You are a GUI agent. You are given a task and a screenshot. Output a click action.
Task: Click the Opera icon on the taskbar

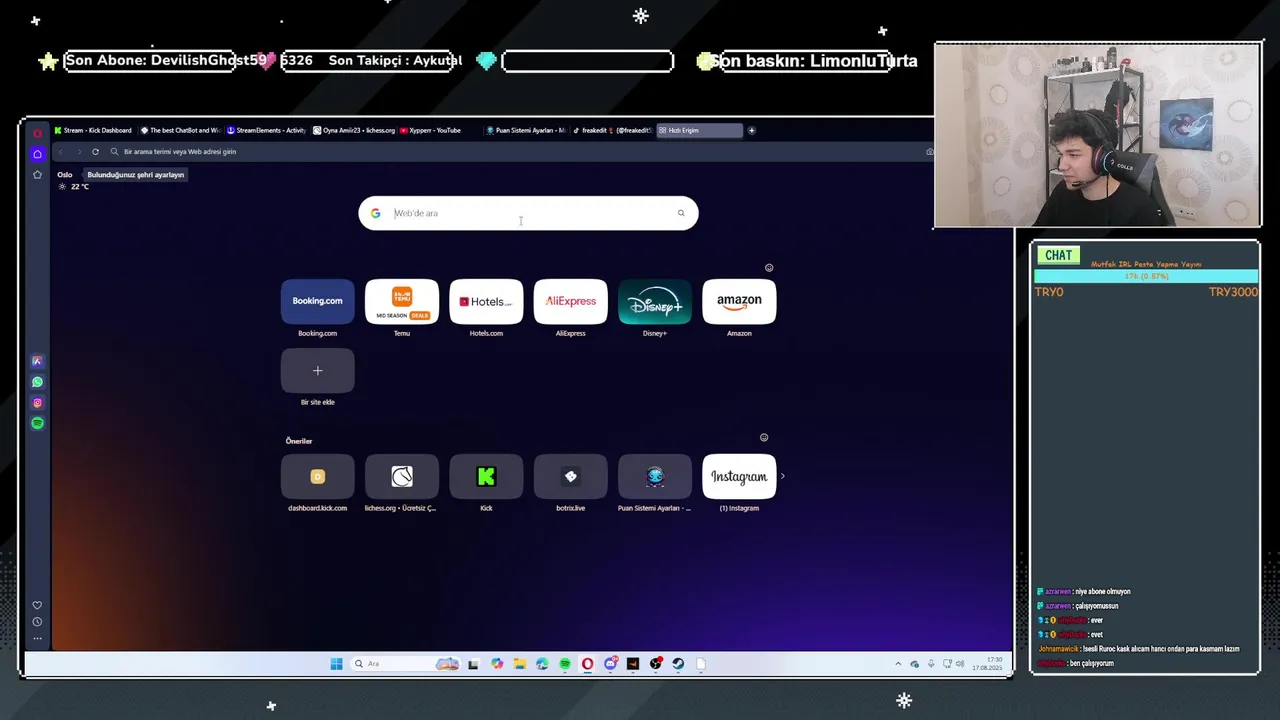[587, 664]
